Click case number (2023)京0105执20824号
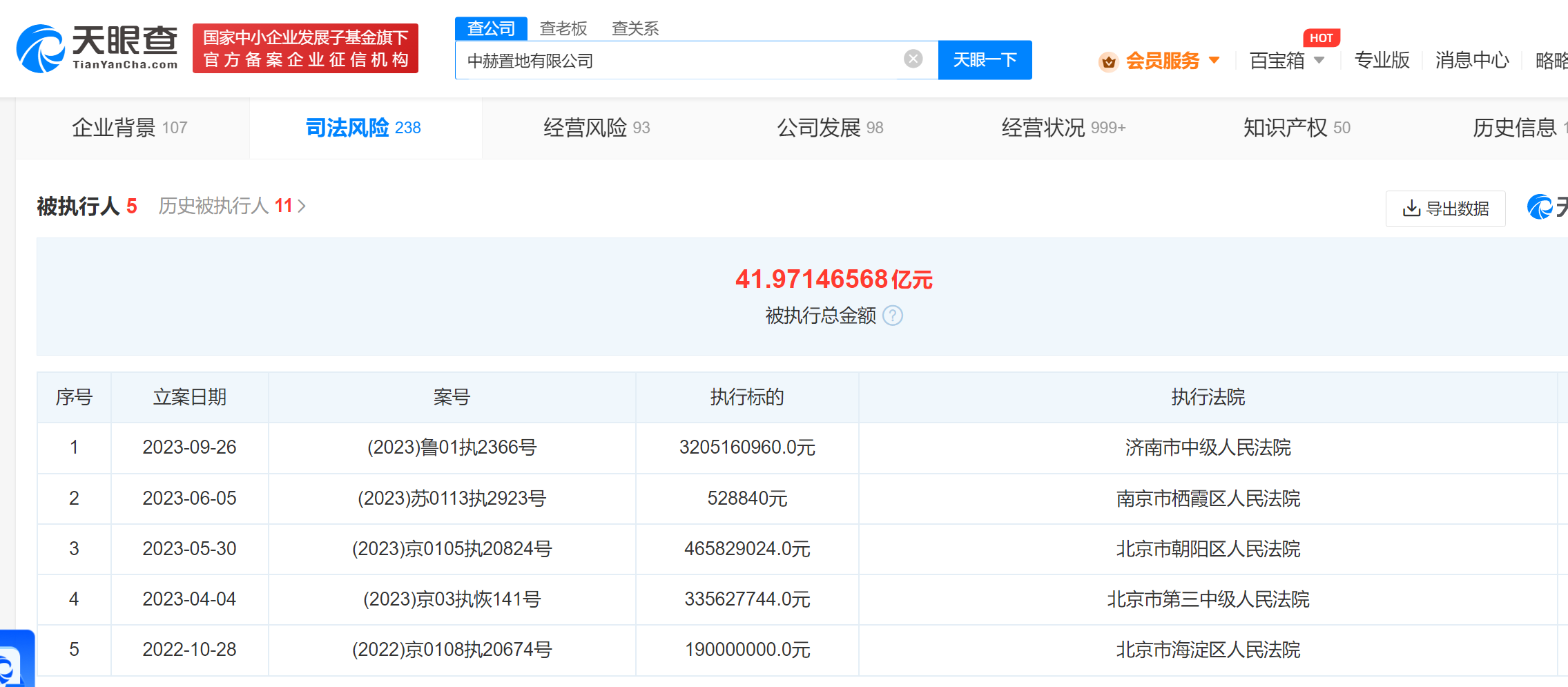This screenshot has width=1568, height=687. click(x=452, y=548)
